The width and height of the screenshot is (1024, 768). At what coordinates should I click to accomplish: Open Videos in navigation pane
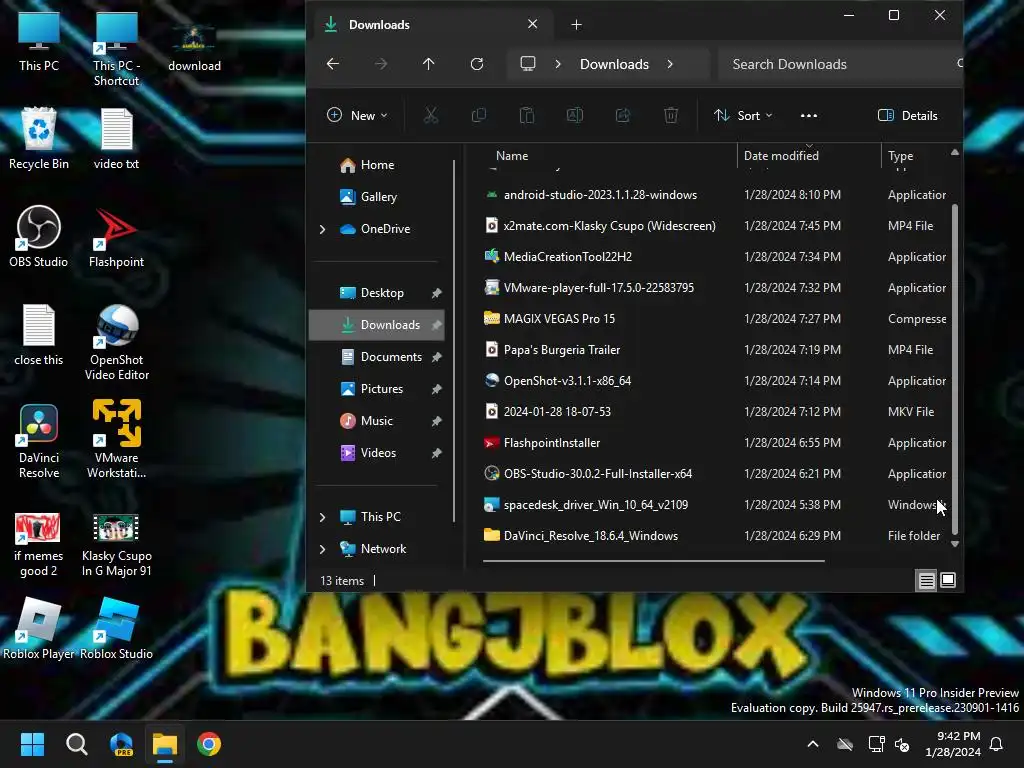(377, 453)
